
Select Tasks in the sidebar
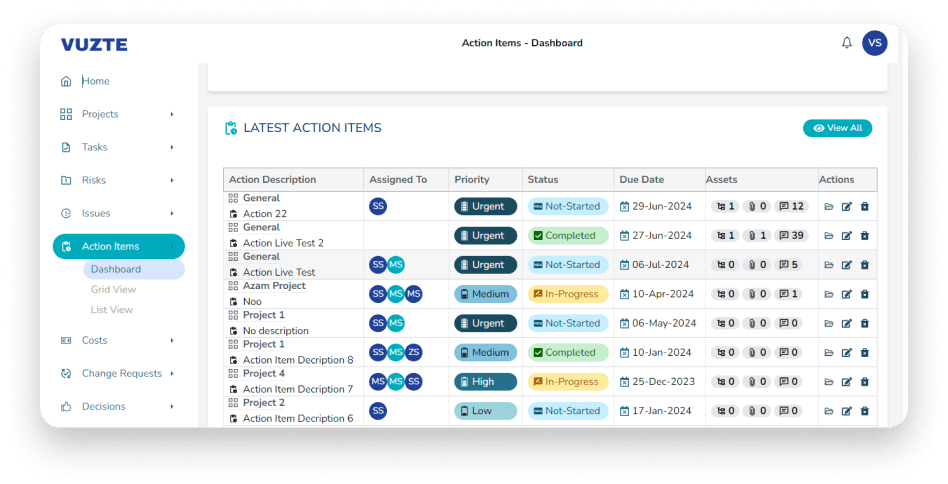[94, 147]
